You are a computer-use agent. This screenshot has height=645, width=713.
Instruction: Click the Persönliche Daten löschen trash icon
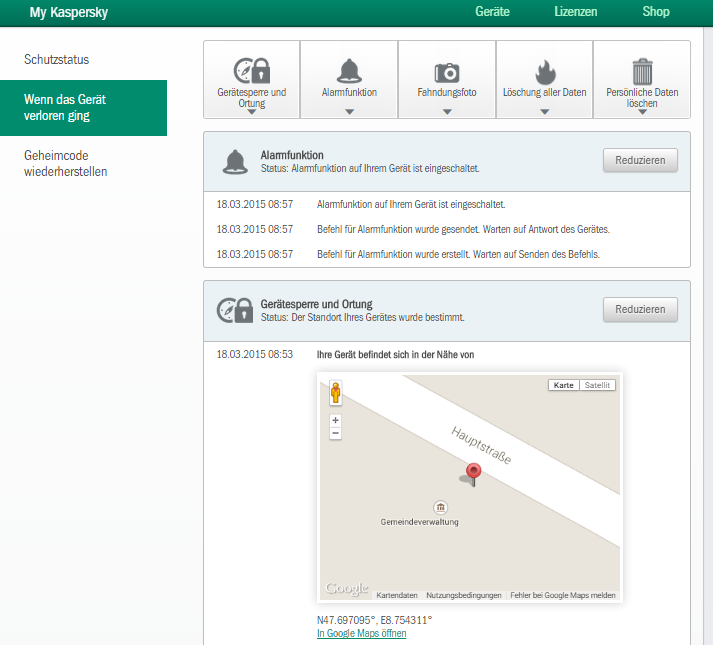click(642, 71)
